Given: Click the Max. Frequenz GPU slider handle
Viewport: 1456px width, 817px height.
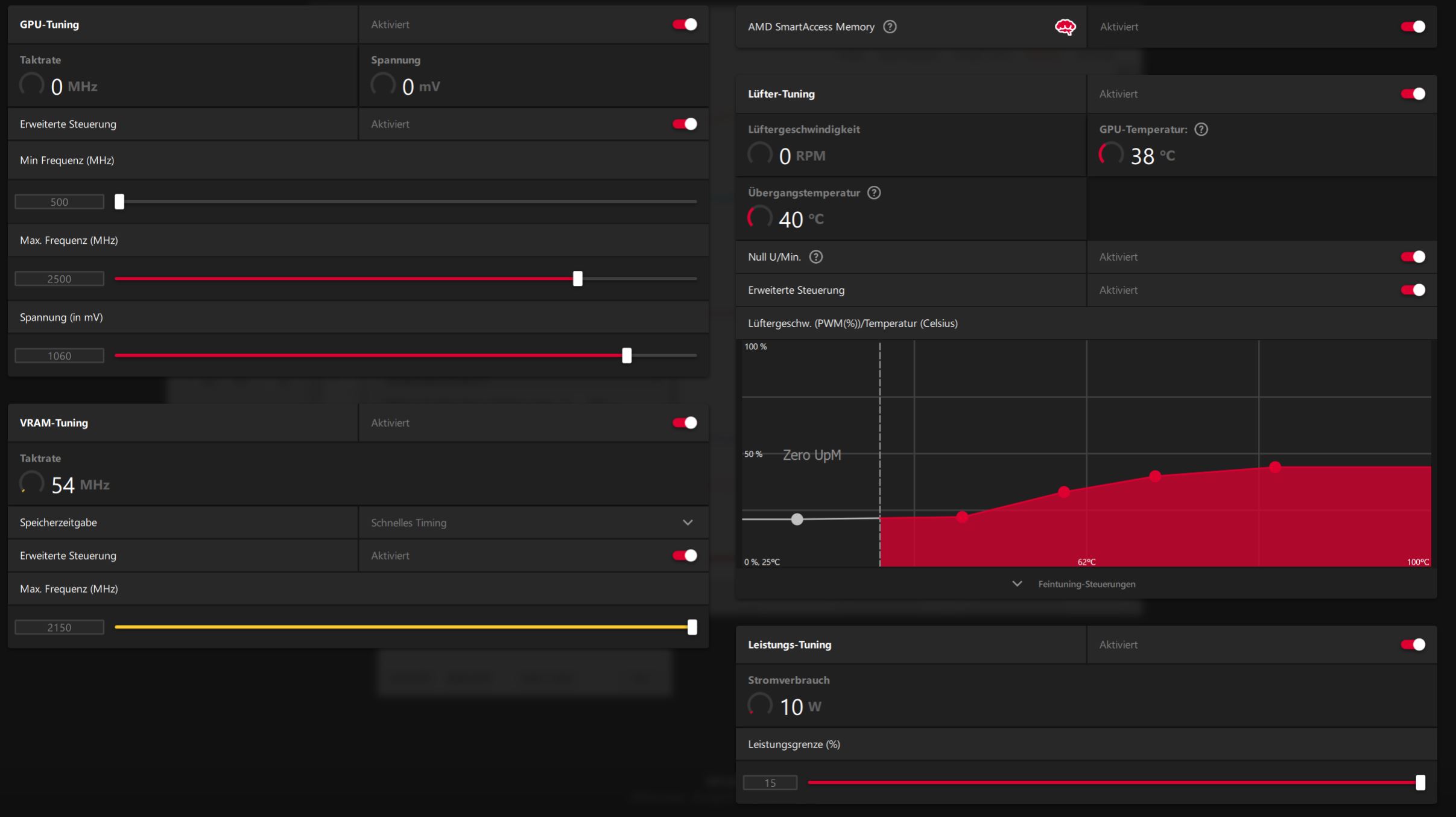Looking at the screenshot, I should 578,279.
